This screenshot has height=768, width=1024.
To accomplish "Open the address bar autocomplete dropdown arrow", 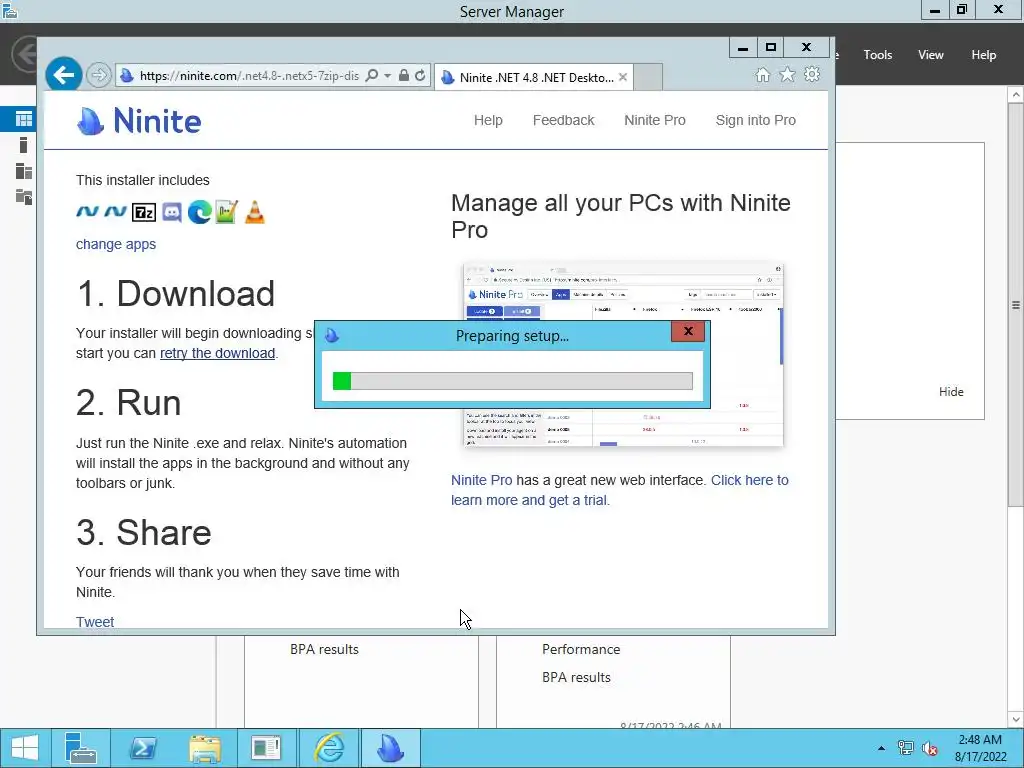I will 387,76.
